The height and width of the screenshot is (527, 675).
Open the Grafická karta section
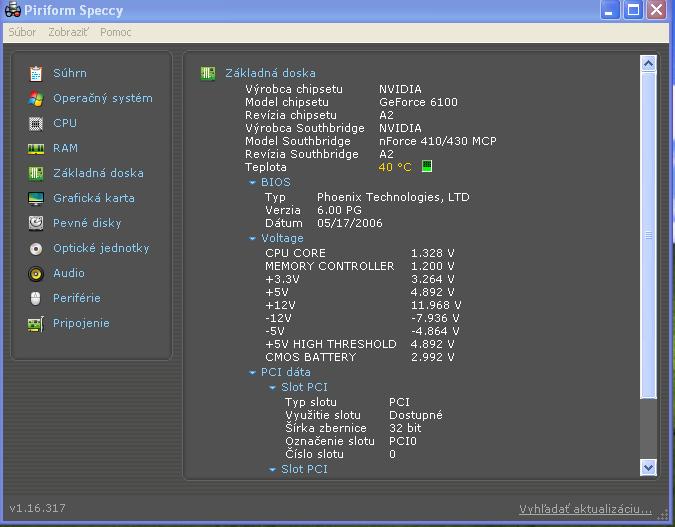(x=93, y=198)
